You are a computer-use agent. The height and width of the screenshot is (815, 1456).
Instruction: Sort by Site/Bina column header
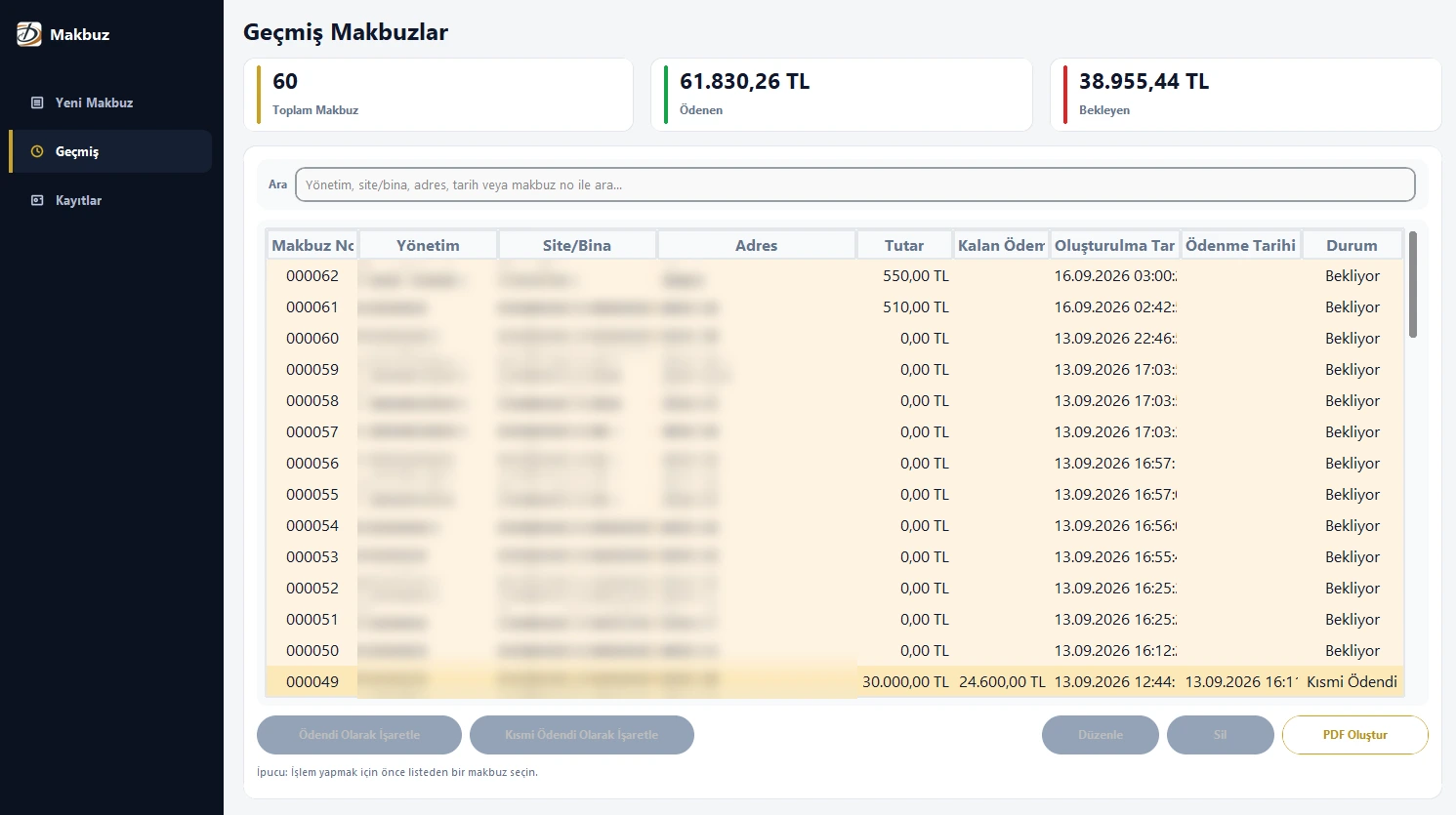(577, 245)
